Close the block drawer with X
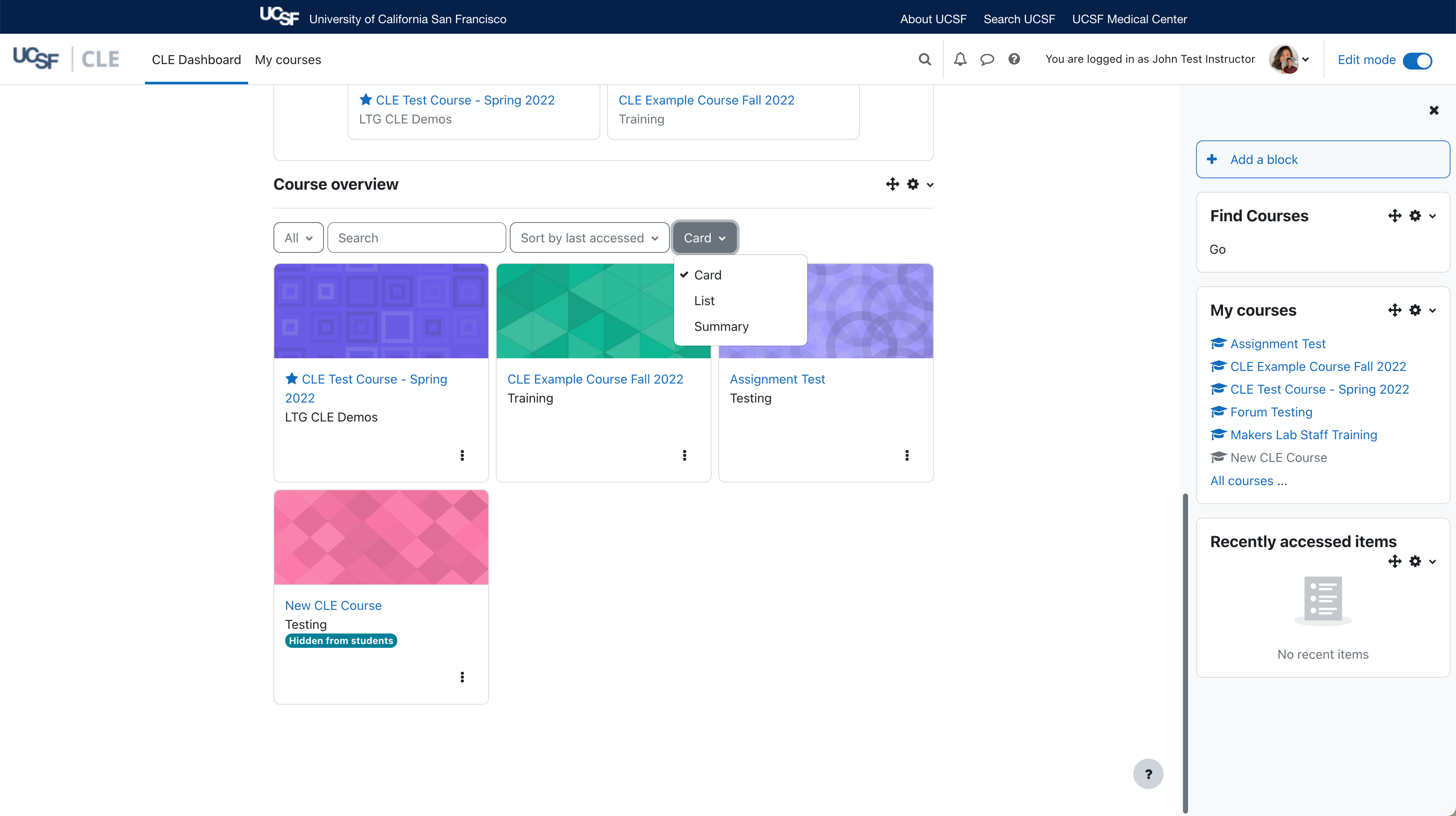The height and width of the screenshot is (816, 1456). coord(1434,110)
